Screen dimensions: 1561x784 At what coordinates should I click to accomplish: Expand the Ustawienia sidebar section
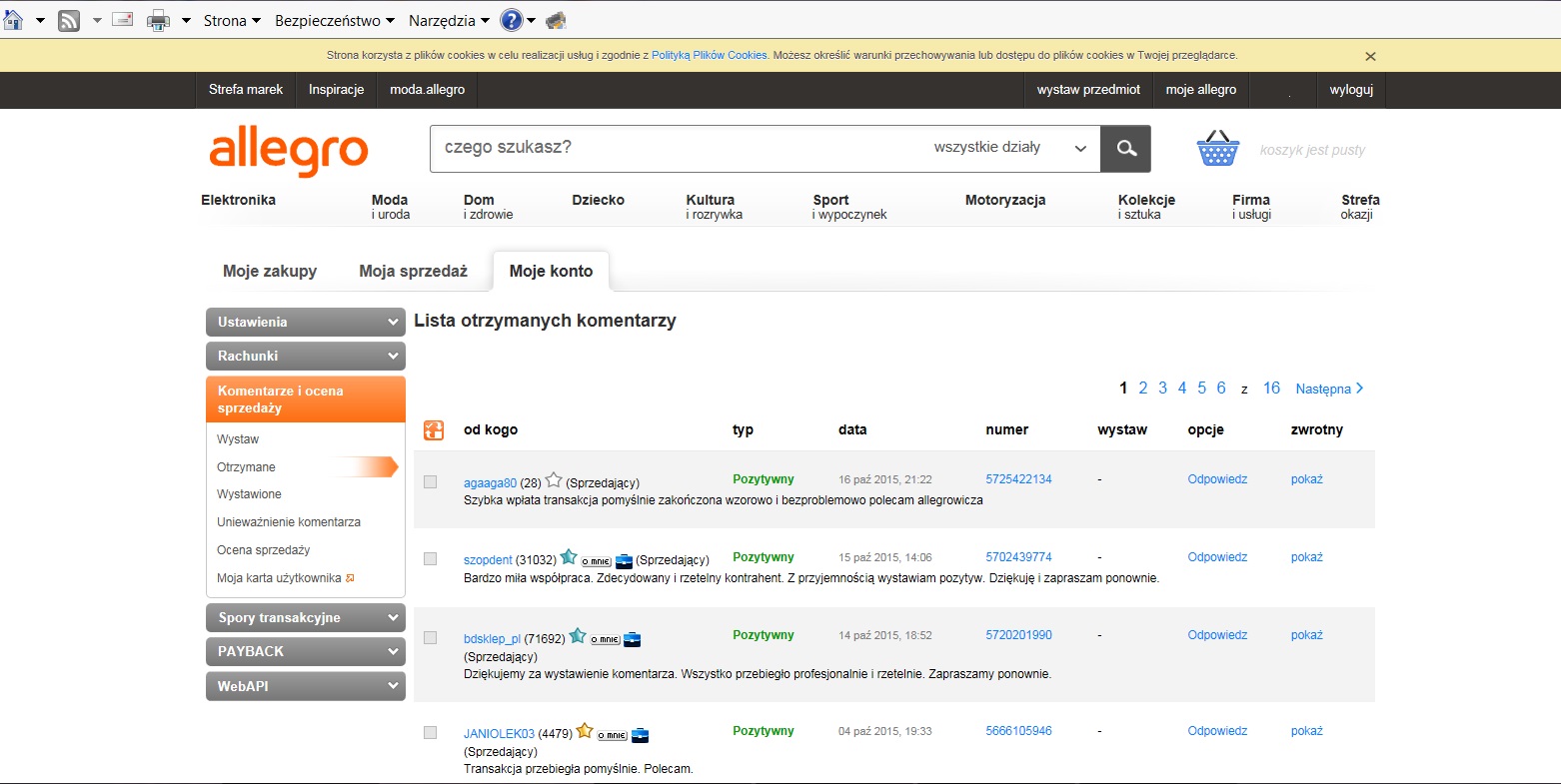pos(306,323)
